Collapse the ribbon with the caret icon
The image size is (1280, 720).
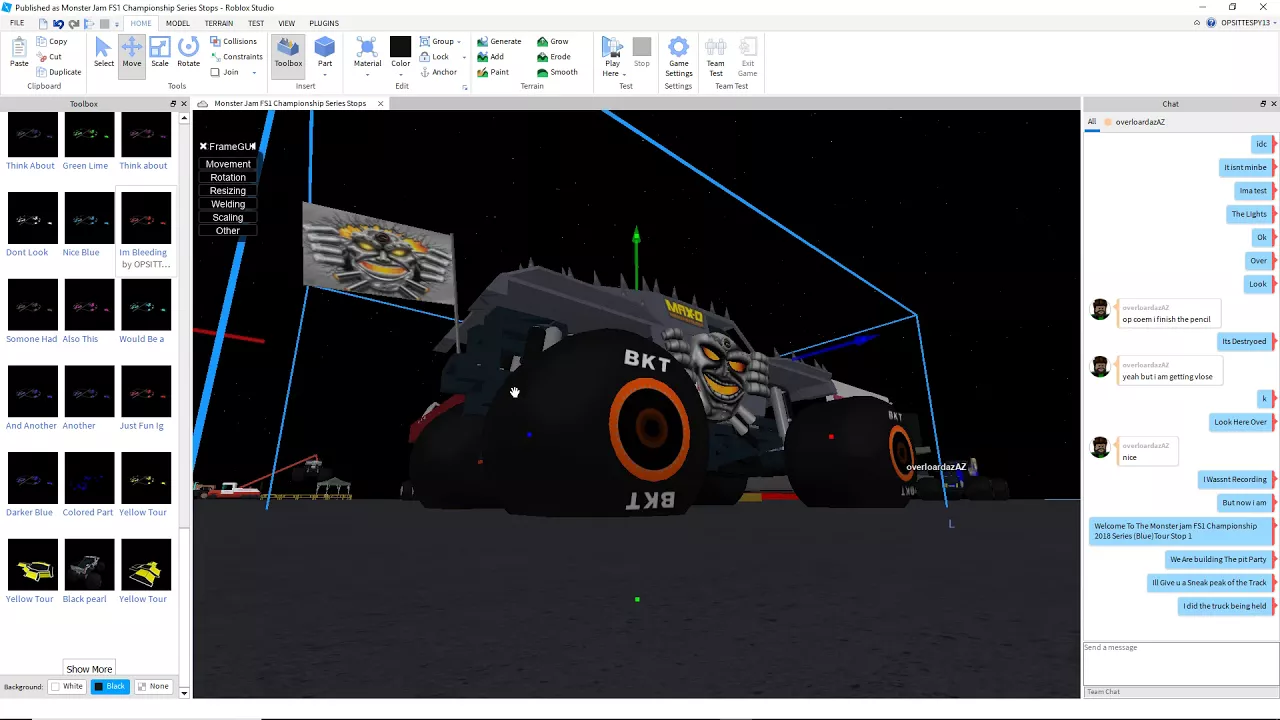pos(1197,23)
